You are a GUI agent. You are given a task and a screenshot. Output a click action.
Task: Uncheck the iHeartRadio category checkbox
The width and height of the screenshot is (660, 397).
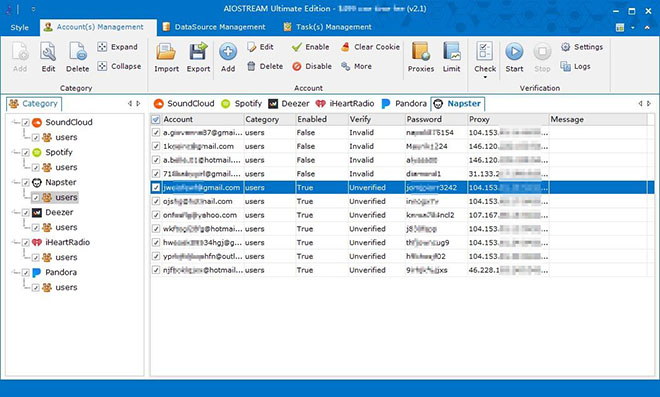(x=26, y=242)
